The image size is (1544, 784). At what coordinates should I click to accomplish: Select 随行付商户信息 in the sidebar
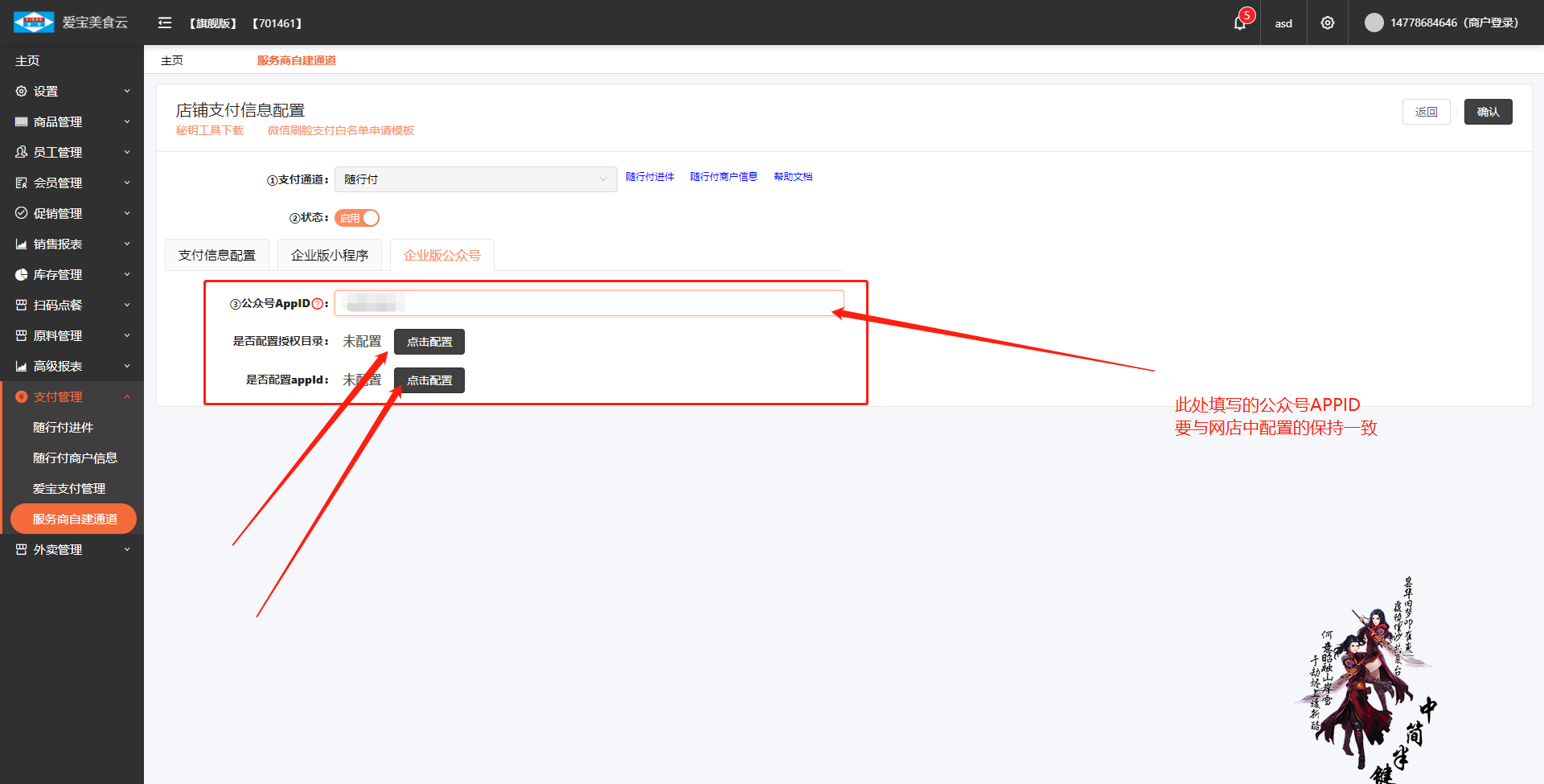pyautogui.click(x=75, y=458)
